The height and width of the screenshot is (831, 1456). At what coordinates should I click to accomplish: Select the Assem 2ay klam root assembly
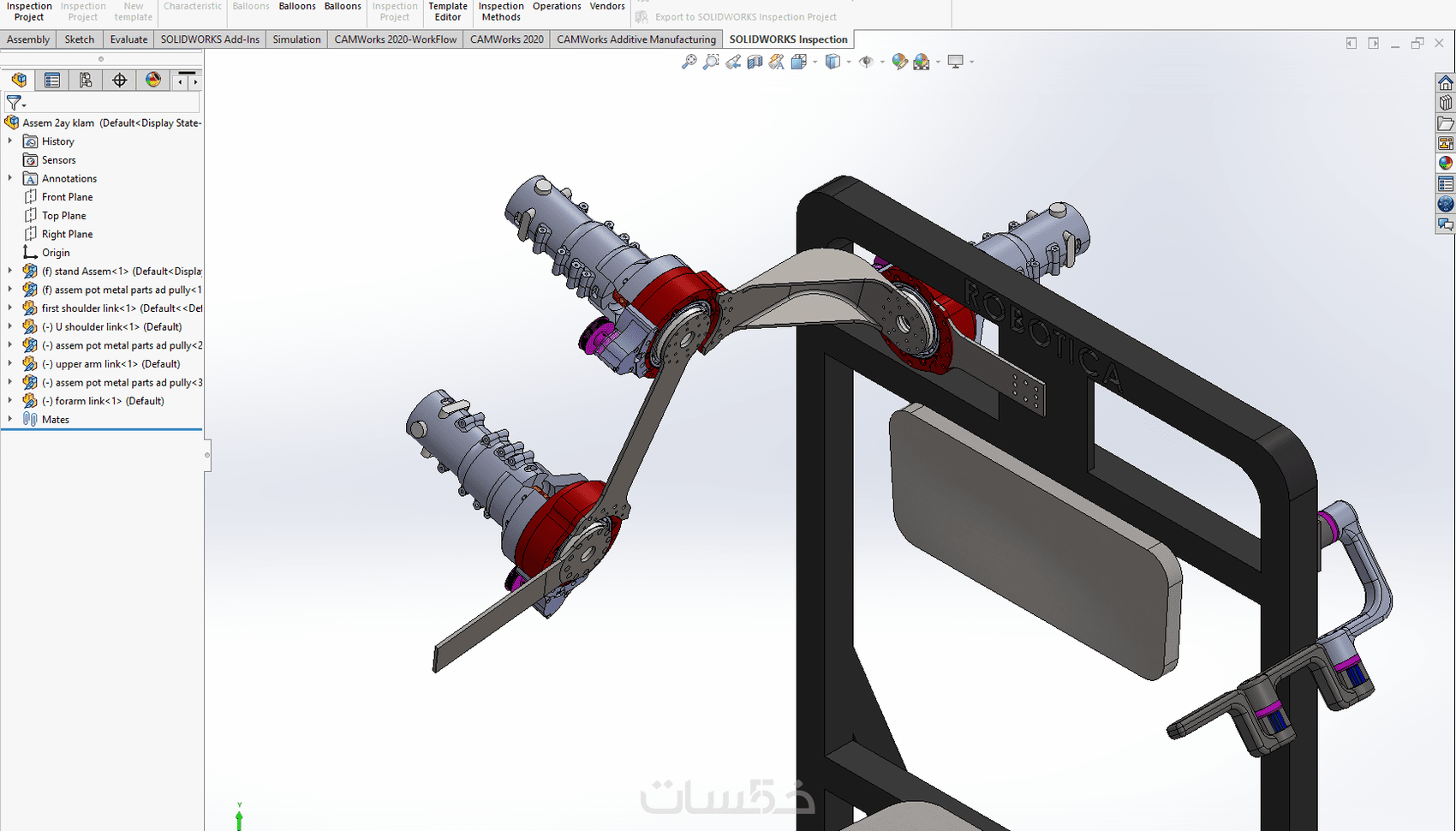(104, 123)
